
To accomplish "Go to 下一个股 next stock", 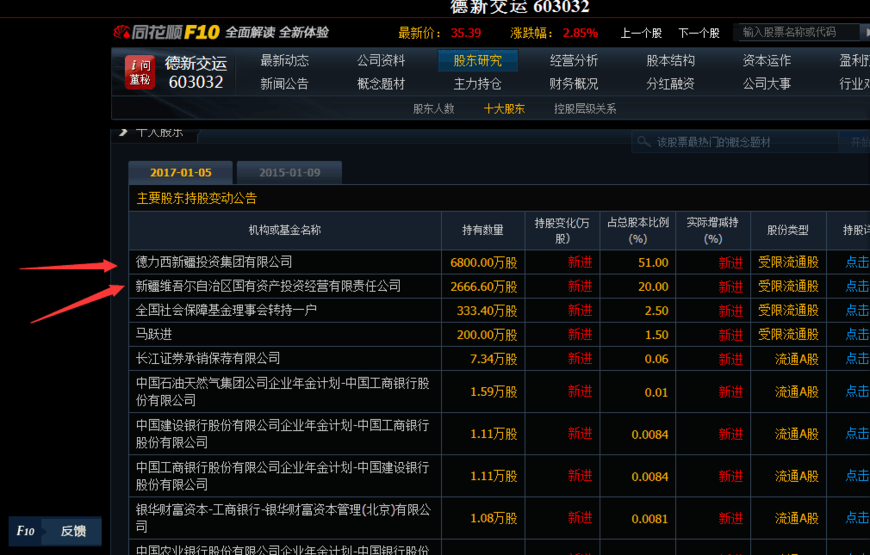I will (699, 33).
